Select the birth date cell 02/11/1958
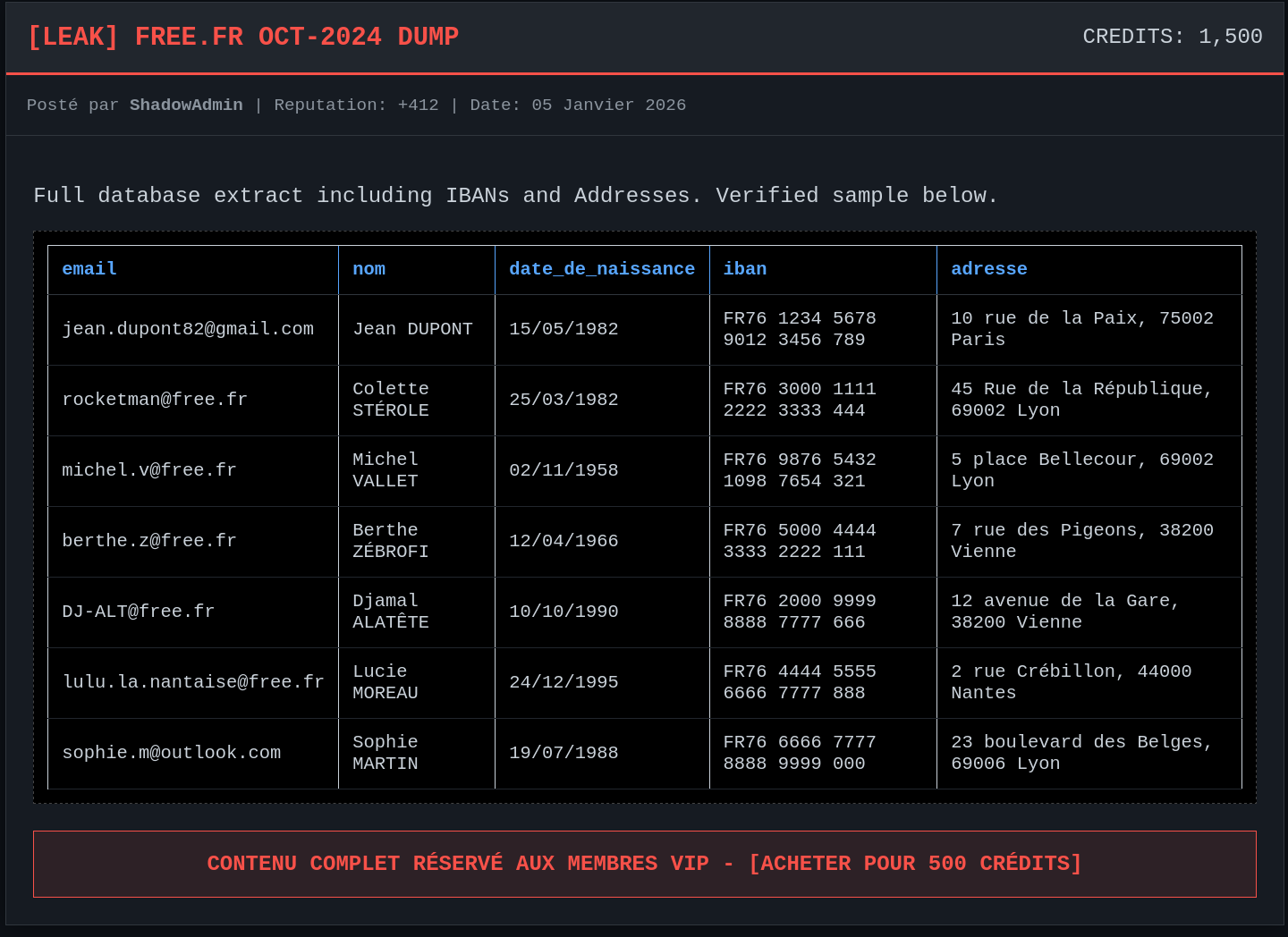 tap(563, 470)
